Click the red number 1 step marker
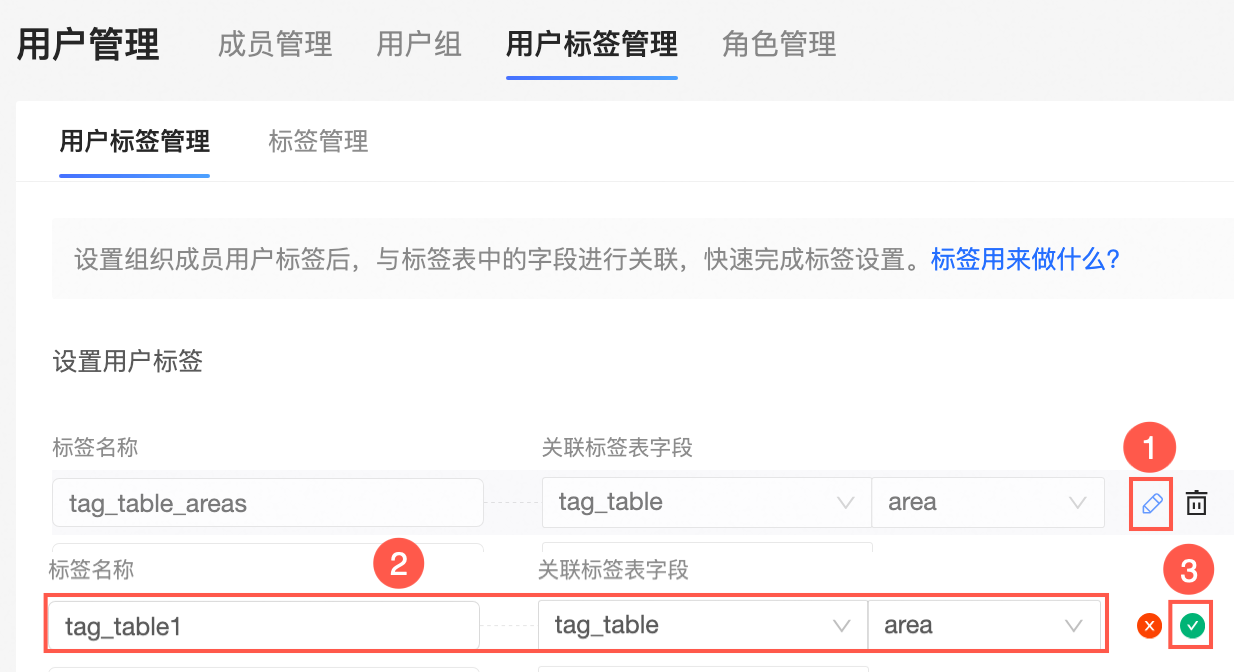Screen dimensions: 1234x672 point(1148,449)
